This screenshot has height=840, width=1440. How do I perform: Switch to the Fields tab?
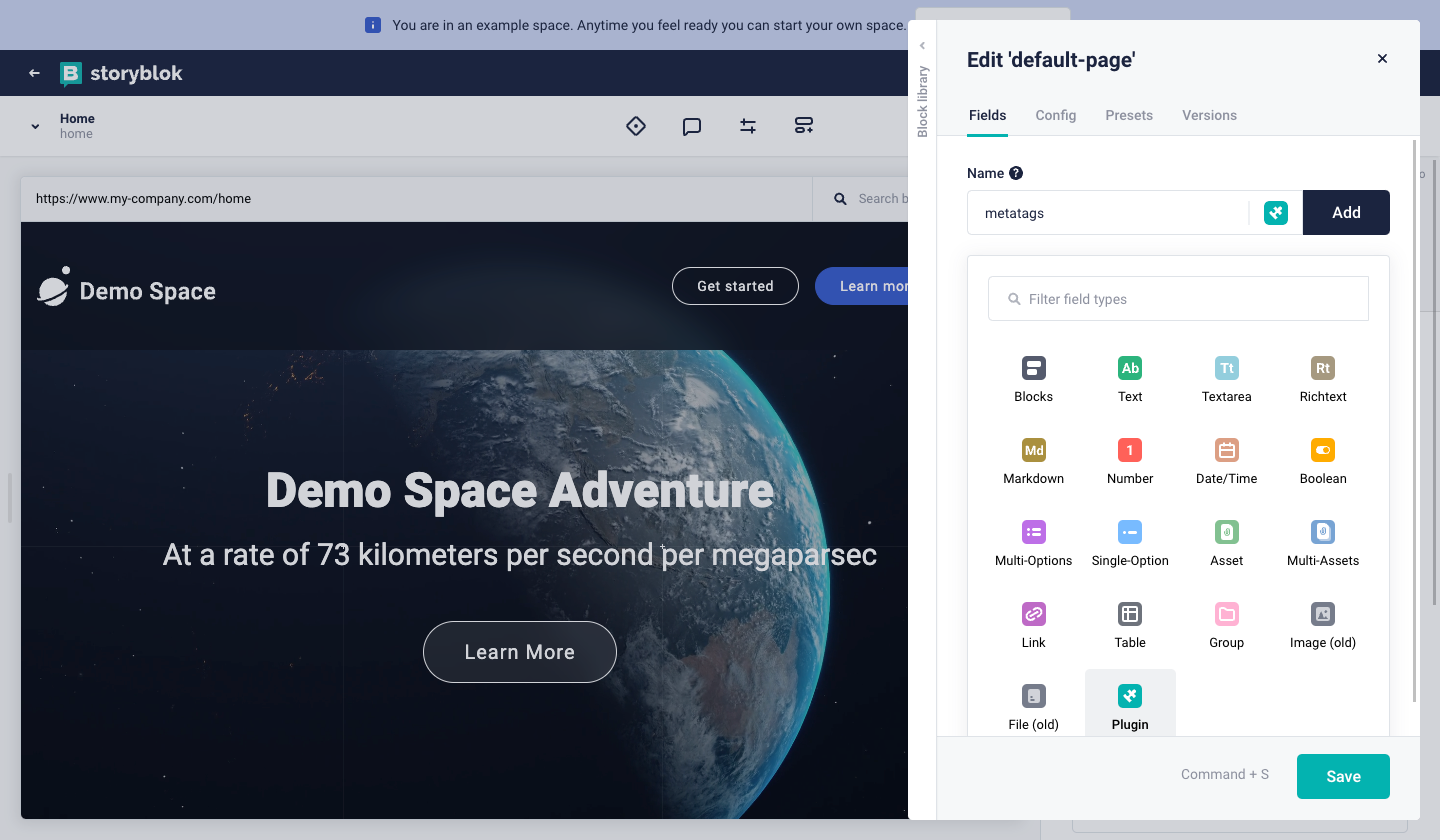(988, 115)
